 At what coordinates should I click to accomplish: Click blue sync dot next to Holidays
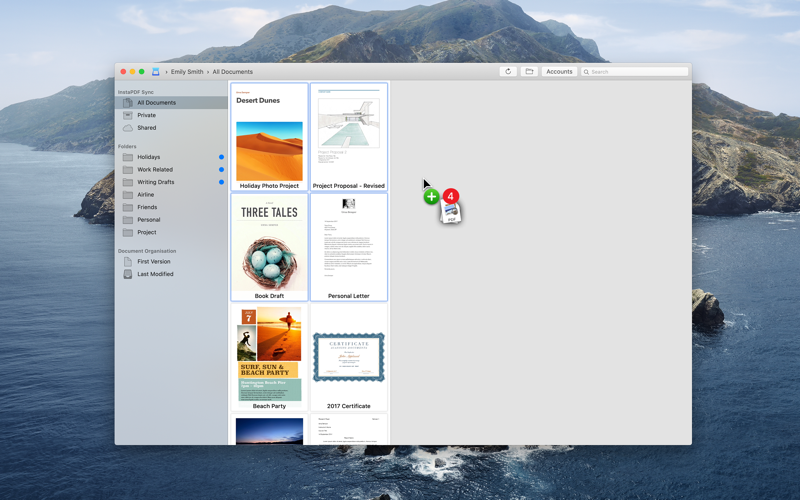[x=221, y=157]
